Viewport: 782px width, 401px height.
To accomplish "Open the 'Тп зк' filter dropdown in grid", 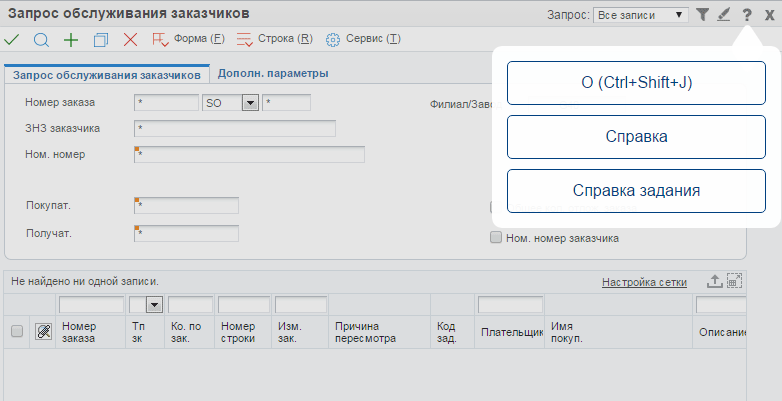I will (x=154, y=305).
